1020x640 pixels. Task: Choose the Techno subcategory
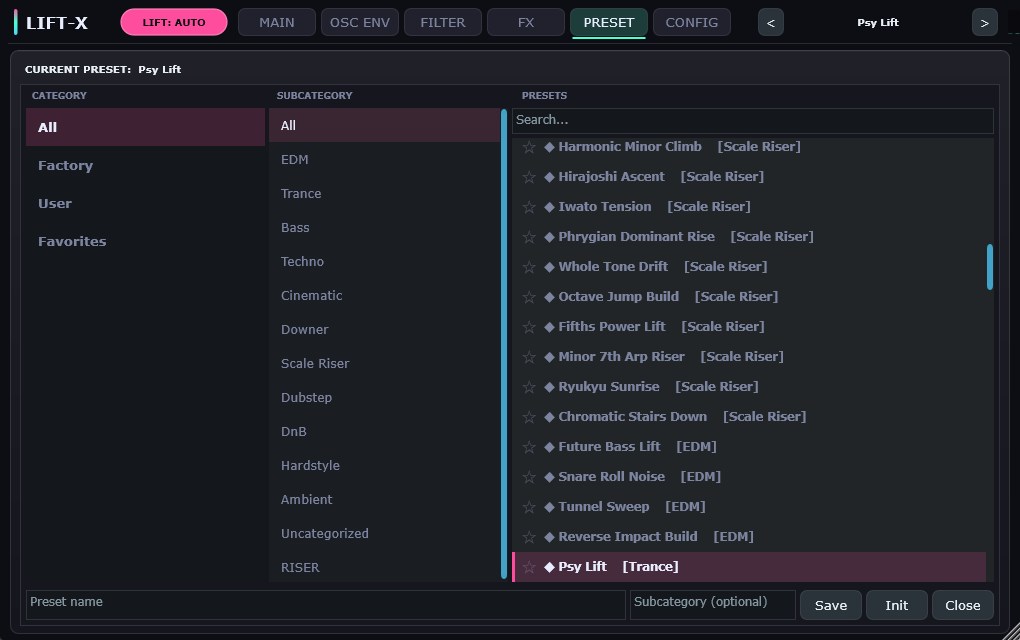(x=384, y=261)
